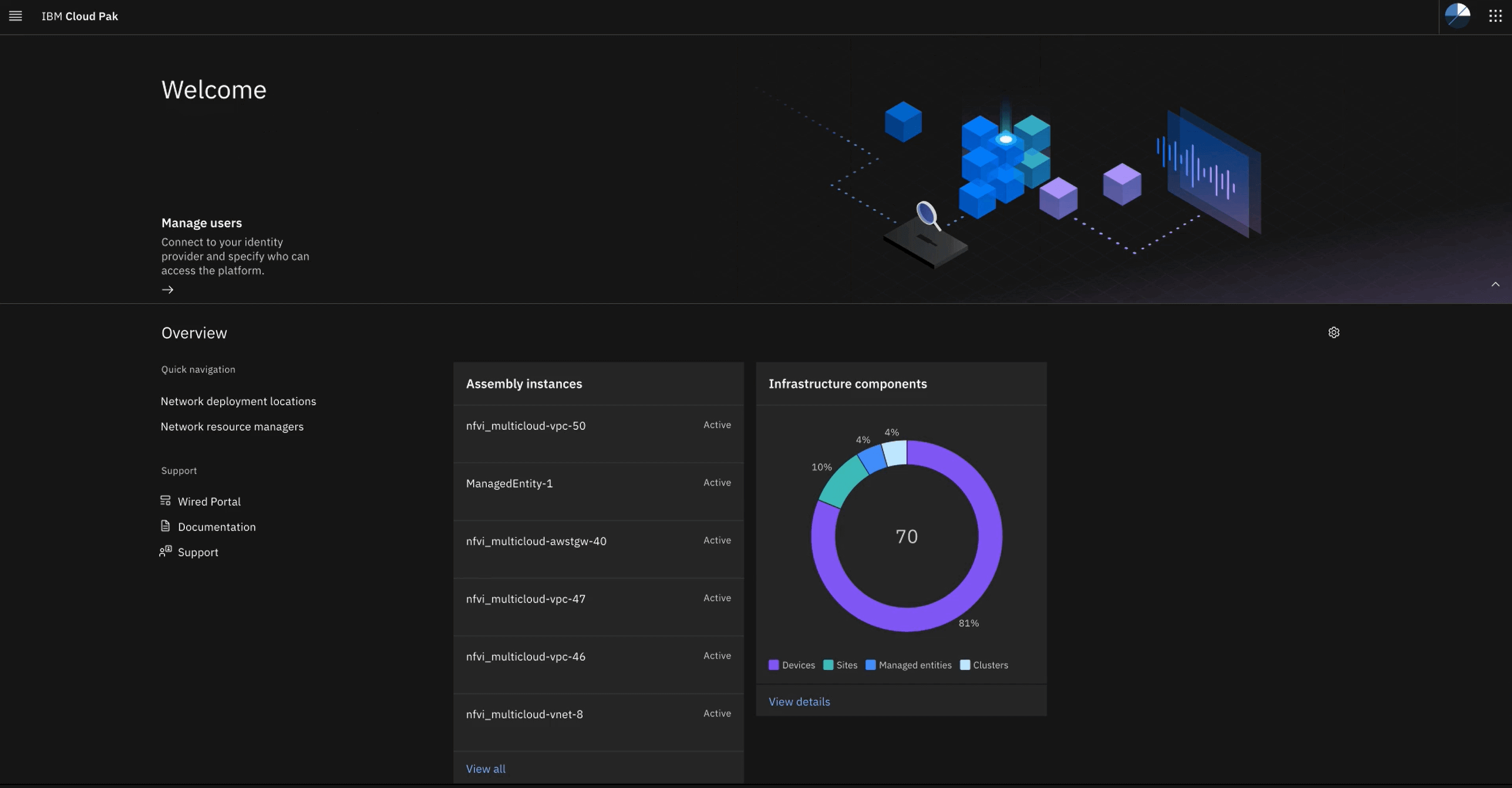Select Network resource managers menu item
Image resolution: width=1512 pixels, height=788 pixels.
(232, 427)
